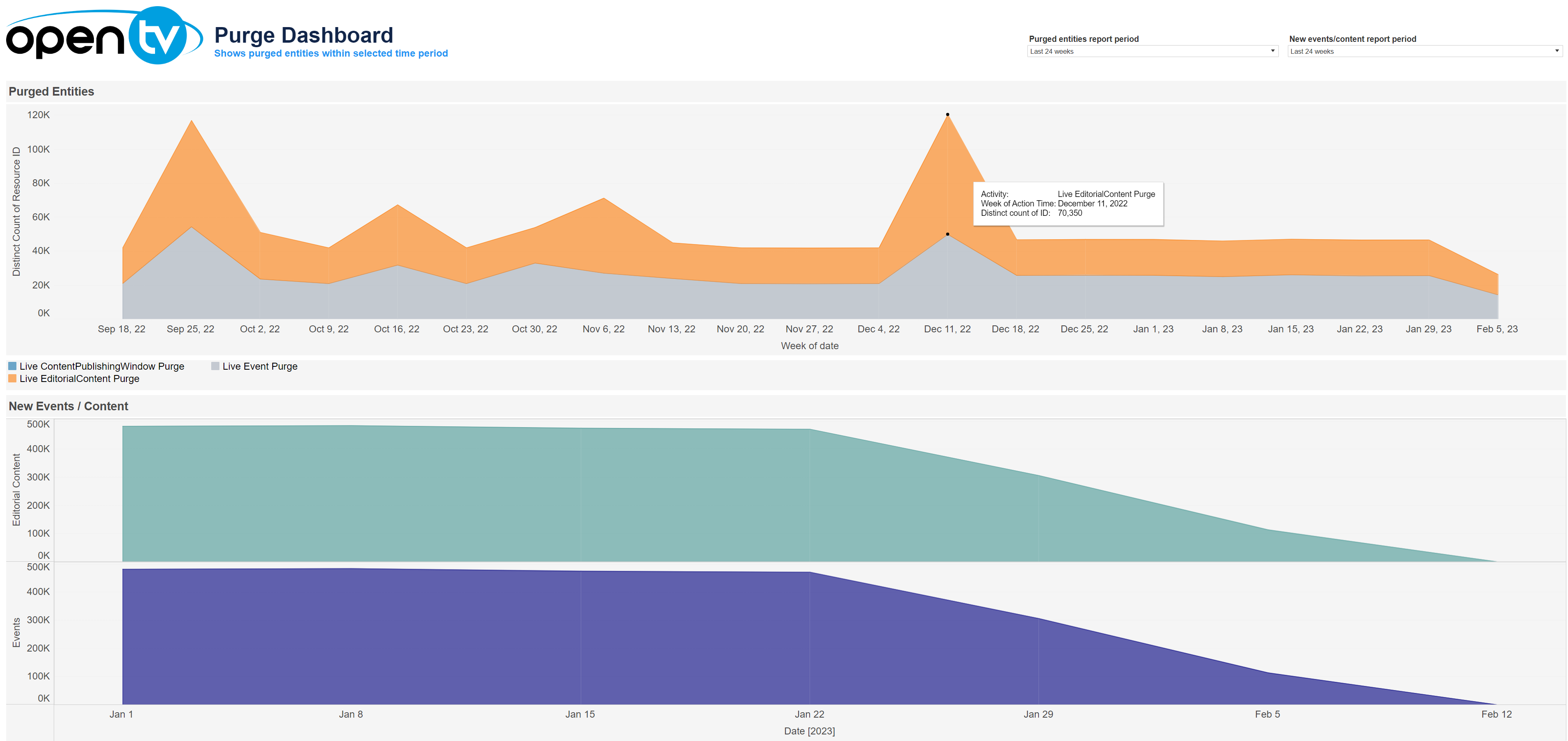The image size is (1568, 741).
Task: Click the Dec 11 peak data point
Action: point(947,114)
